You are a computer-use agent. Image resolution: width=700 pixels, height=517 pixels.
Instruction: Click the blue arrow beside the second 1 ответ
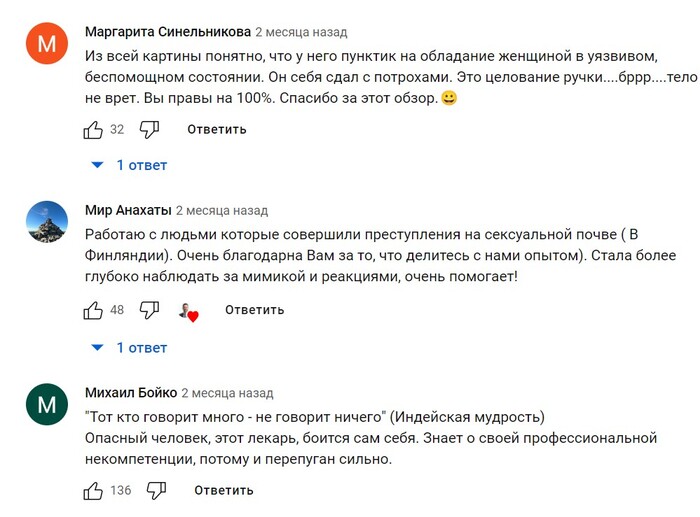pyautogui.click(x=97, y=347)
